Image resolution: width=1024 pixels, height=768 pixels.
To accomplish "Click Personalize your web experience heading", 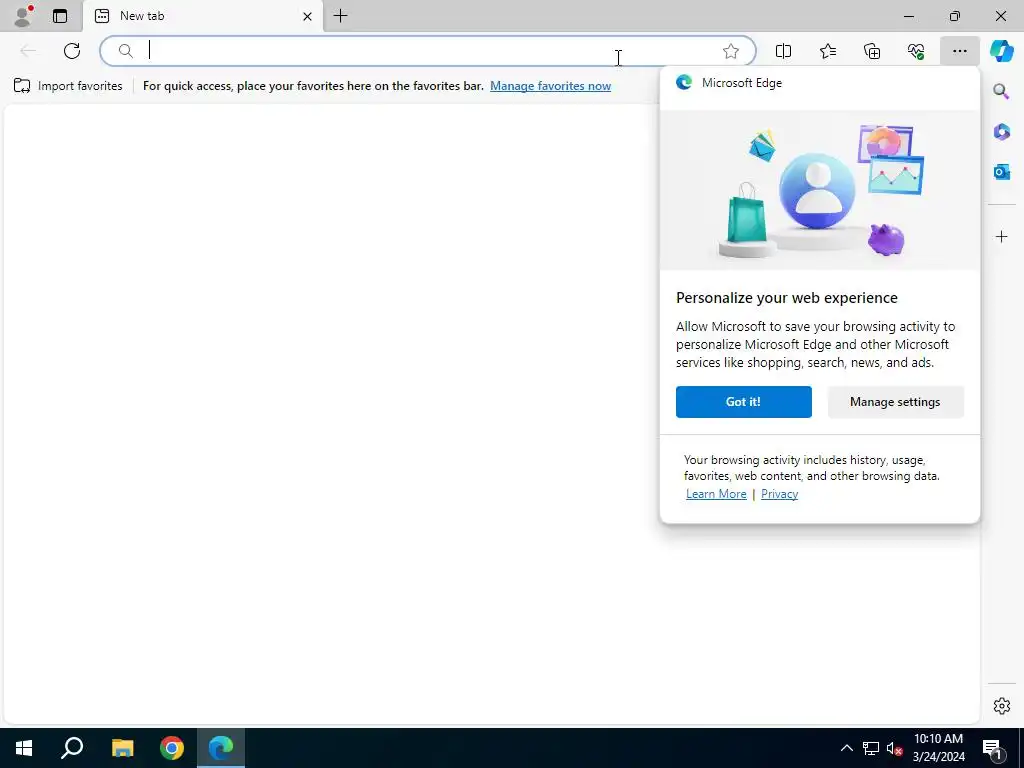I will (786, 298).
